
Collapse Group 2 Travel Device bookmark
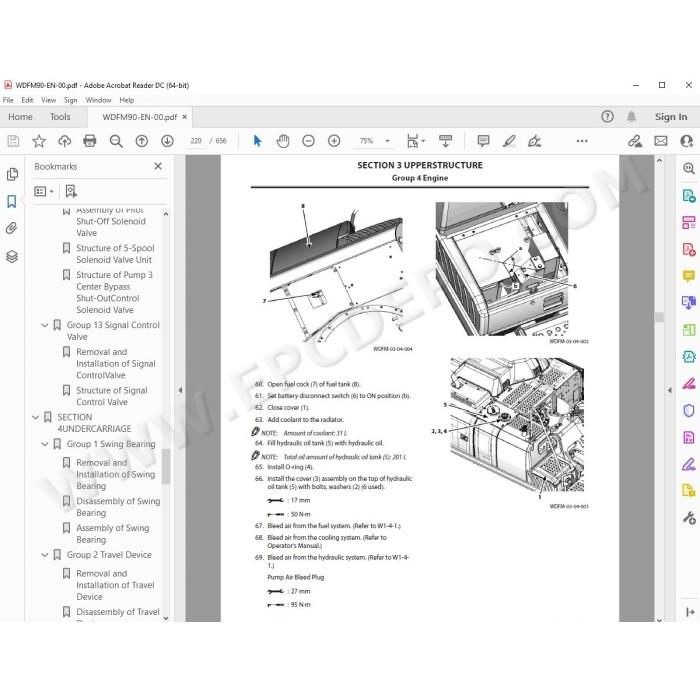click(45, 555)
